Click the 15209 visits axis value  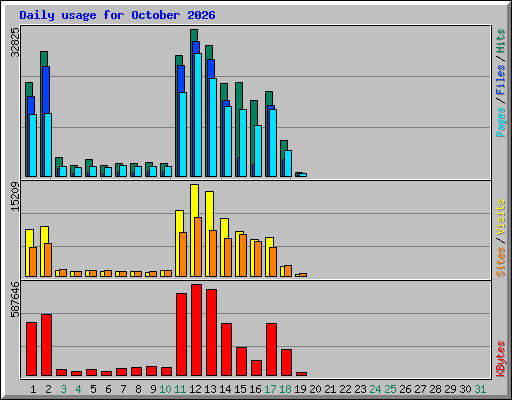point(15,196)
